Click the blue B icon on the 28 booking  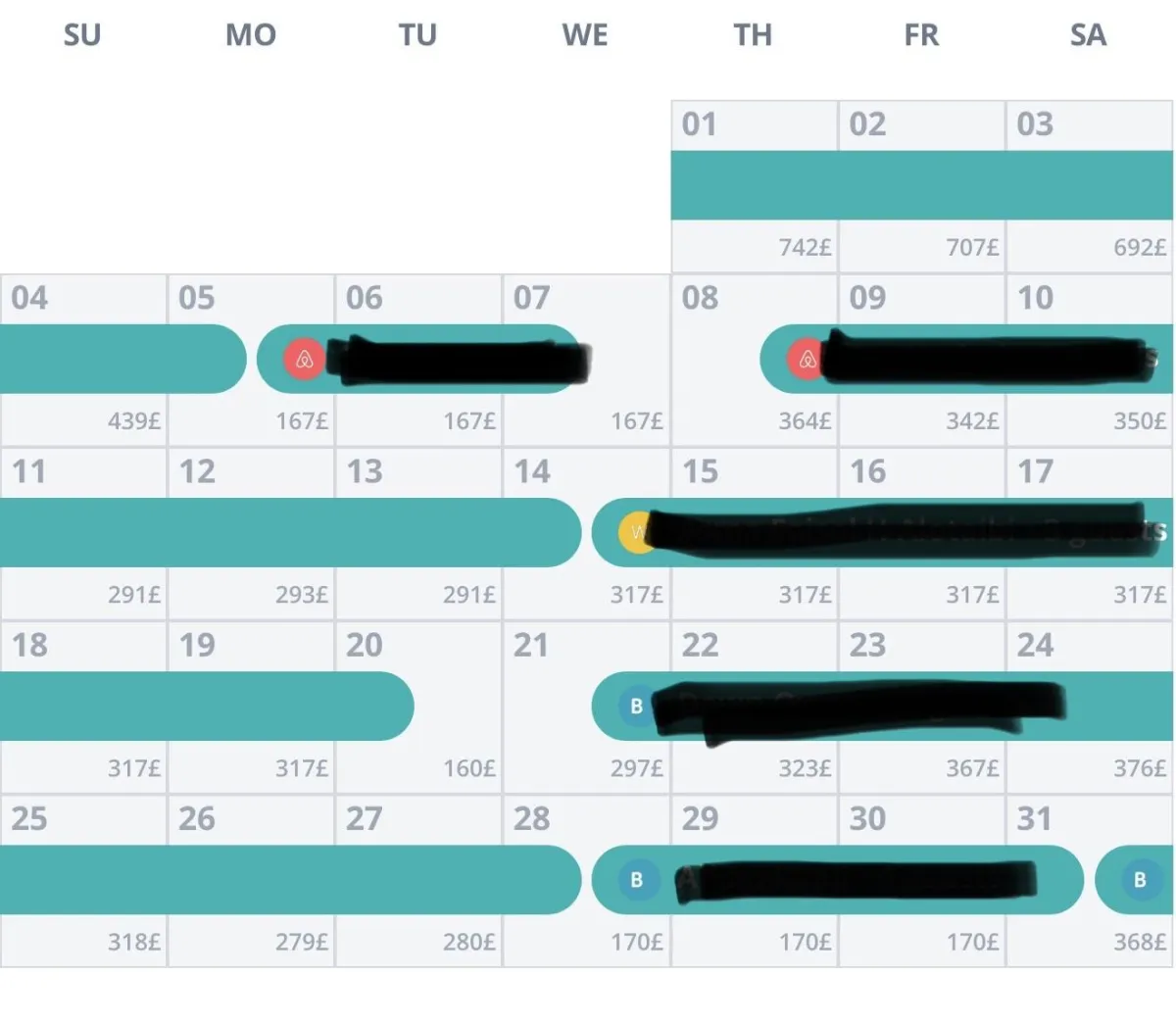(637, 880)
